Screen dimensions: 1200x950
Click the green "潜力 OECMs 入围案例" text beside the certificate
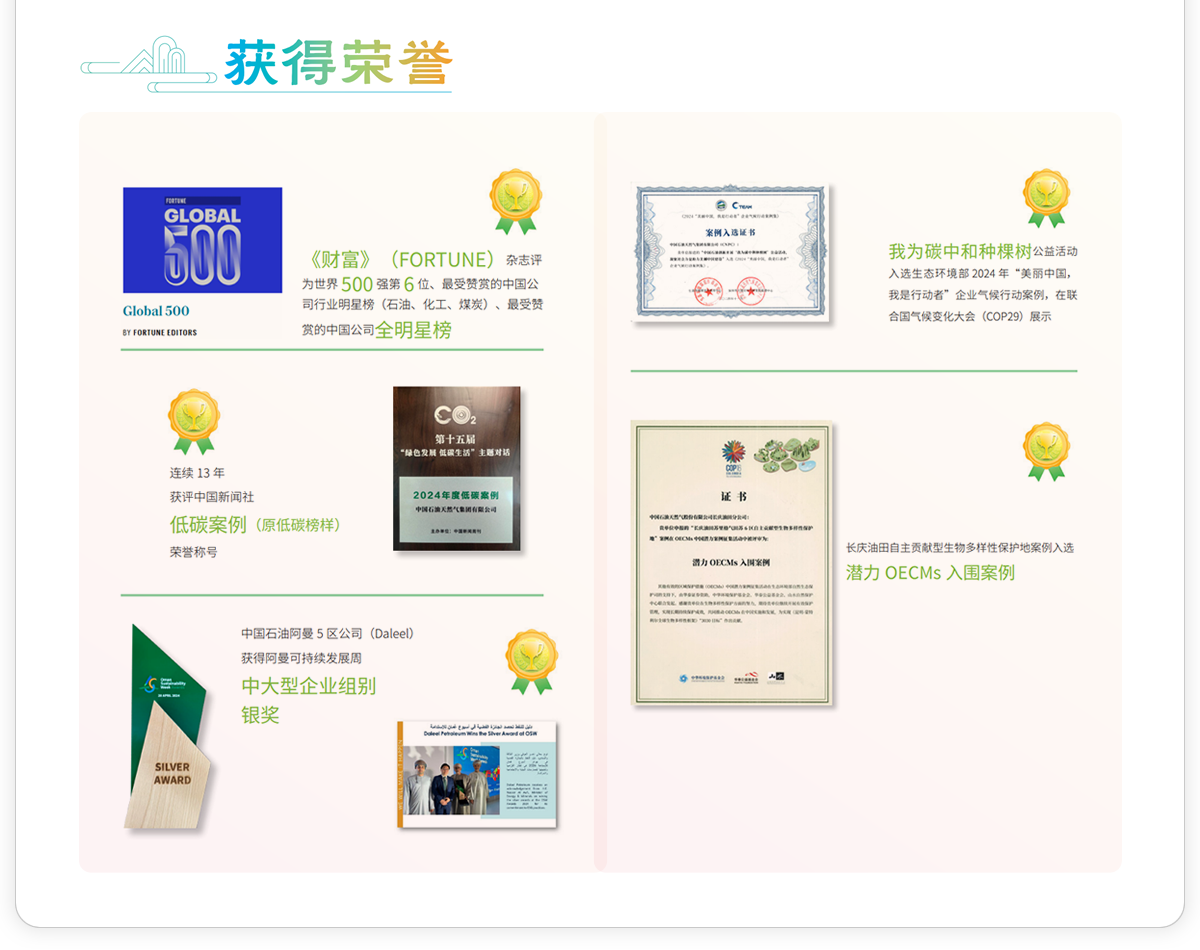pos(930,573)
